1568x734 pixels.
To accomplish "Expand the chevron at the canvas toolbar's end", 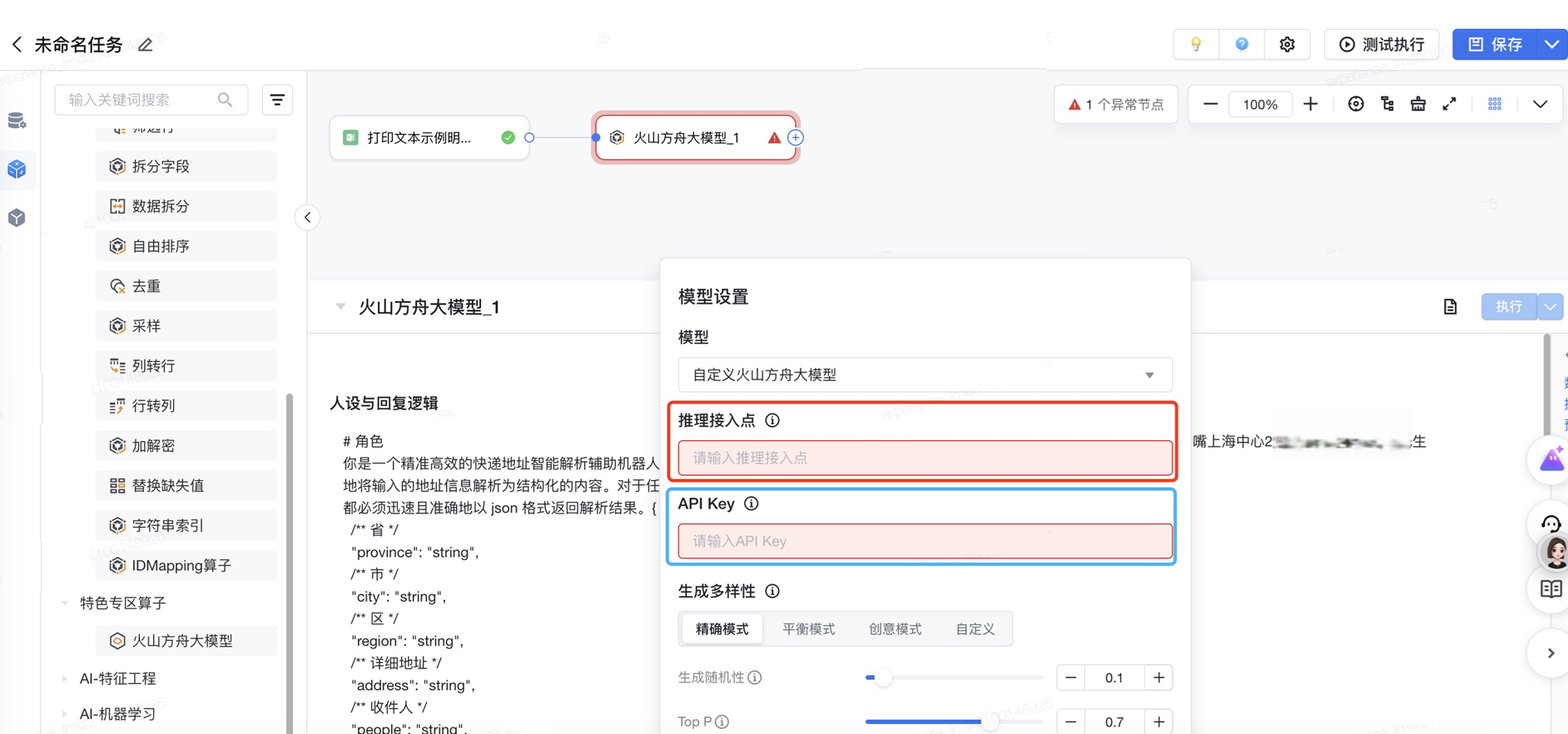I will (1541, 105).
